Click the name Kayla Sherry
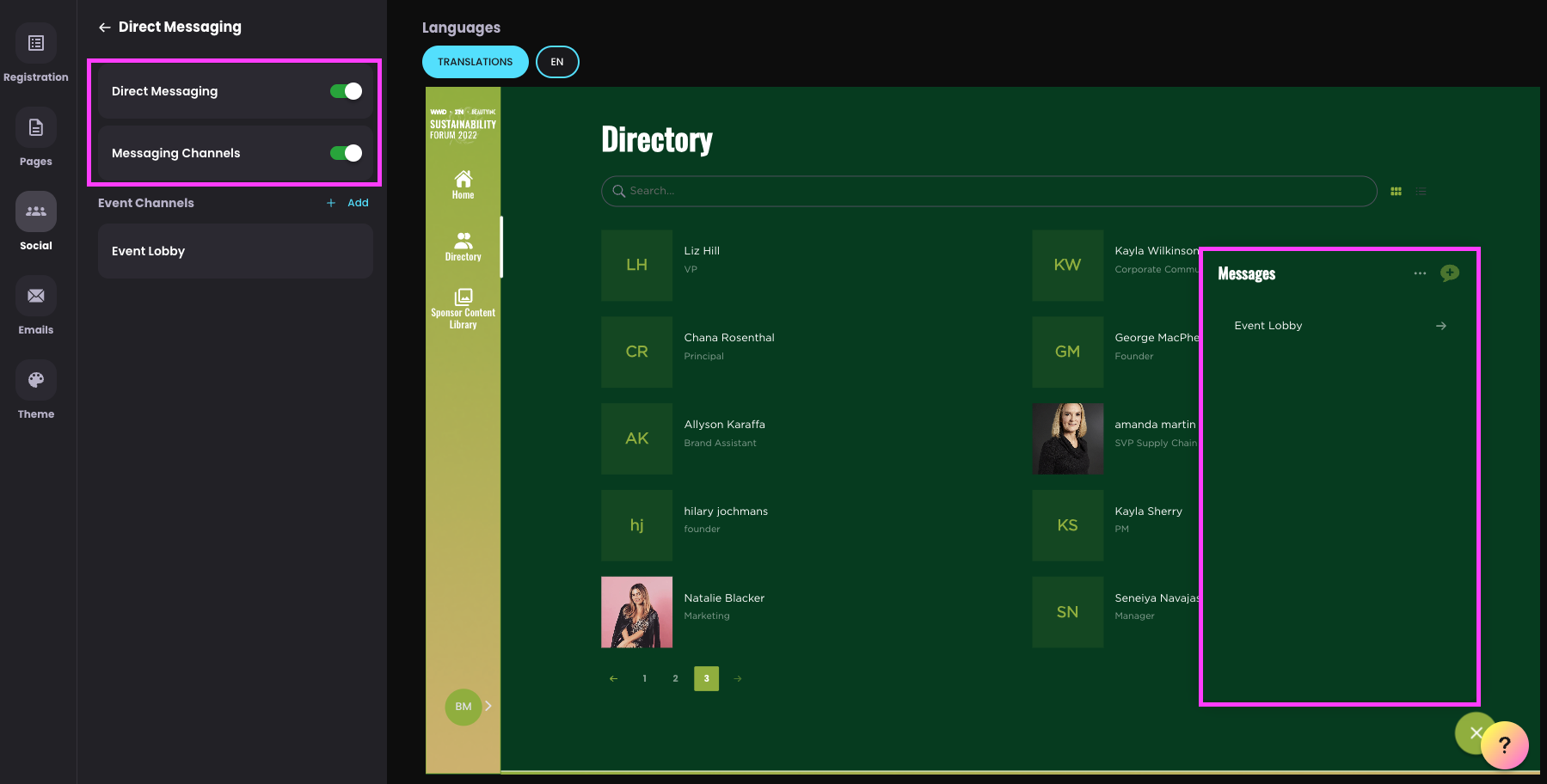 coord(1148,511)
